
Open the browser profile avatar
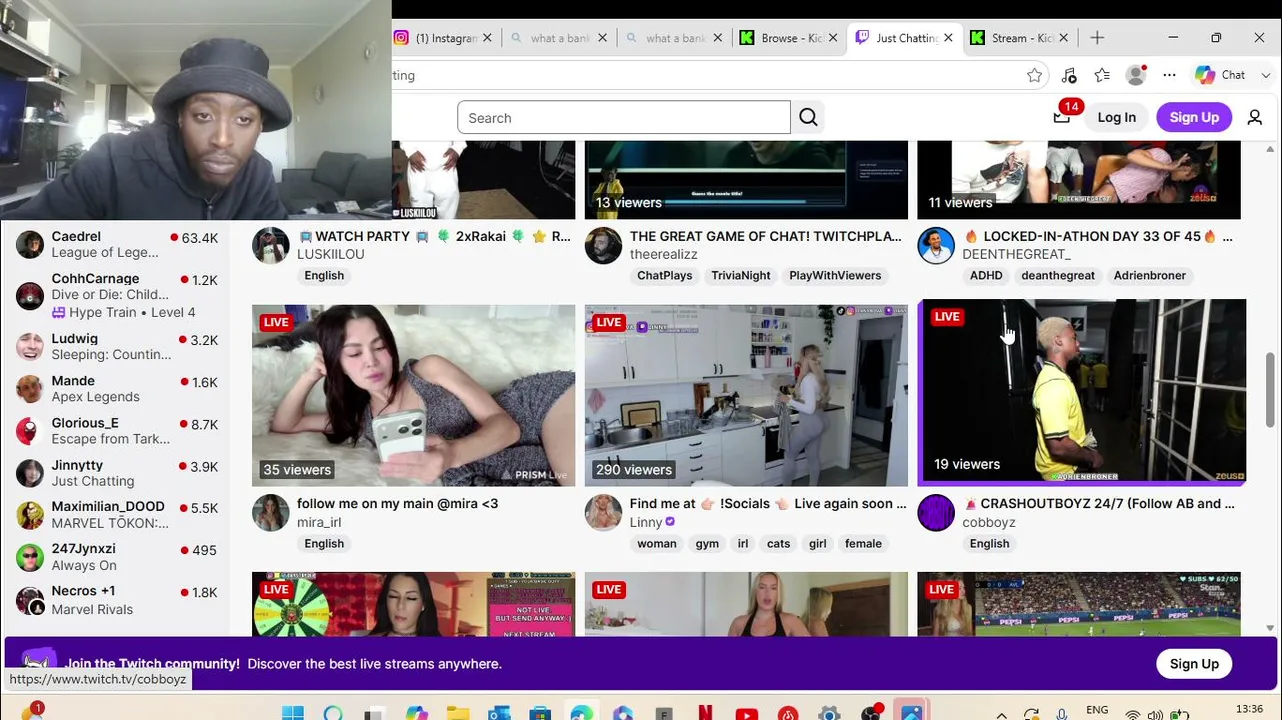pyautogui.click(x=1135, y=75)
